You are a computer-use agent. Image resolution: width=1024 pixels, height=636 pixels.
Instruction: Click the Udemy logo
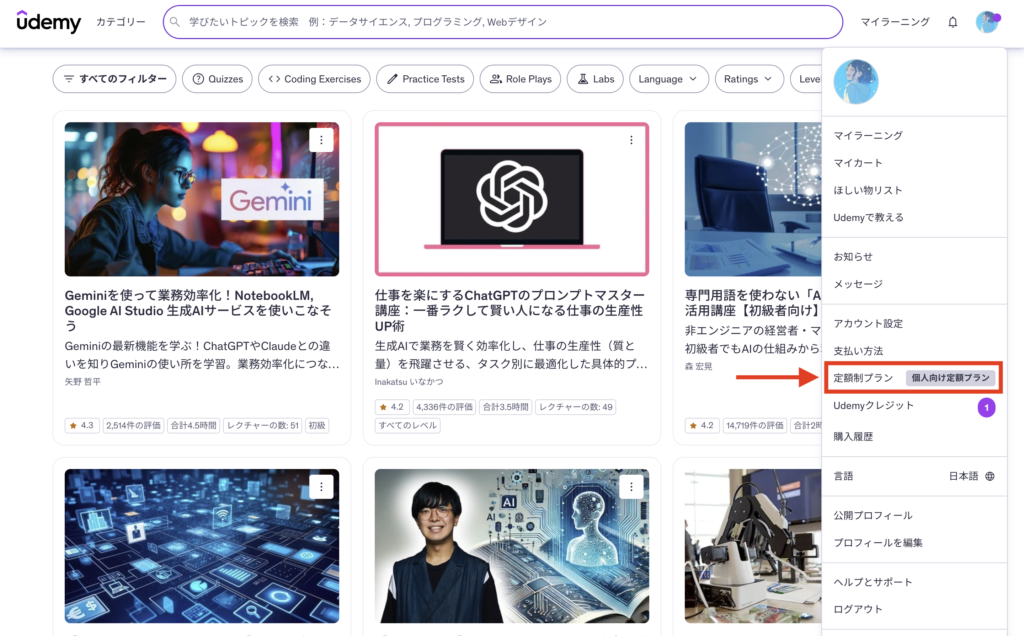click(48, 21)
